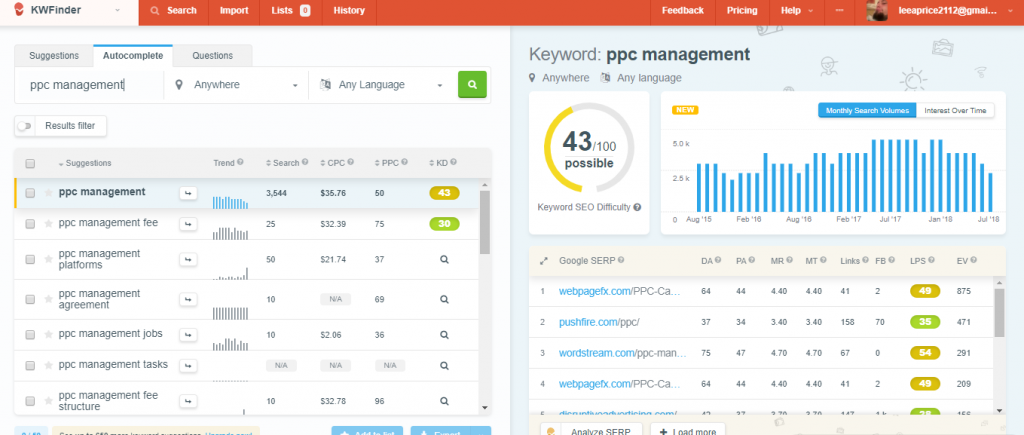Click the suggestions list scrollbar thumb

click(485, 222)
